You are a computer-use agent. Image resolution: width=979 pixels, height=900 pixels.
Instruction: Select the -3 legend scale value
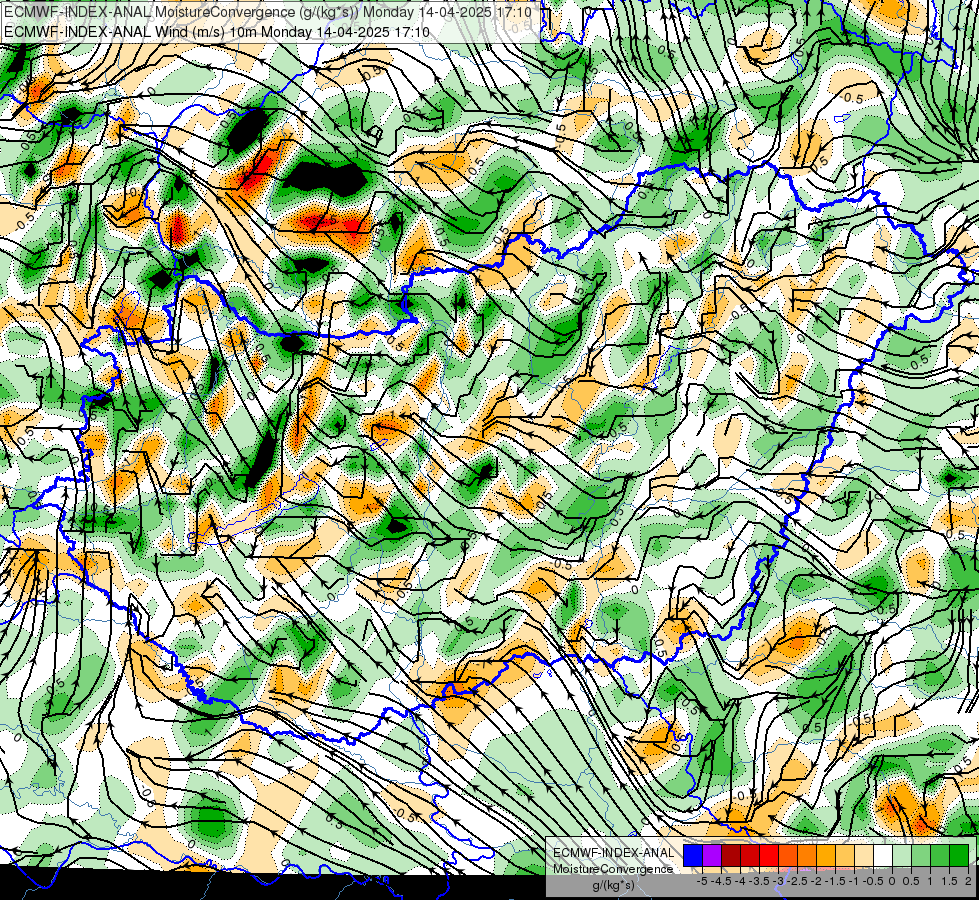pyautogui.click(x=779, y=881)
